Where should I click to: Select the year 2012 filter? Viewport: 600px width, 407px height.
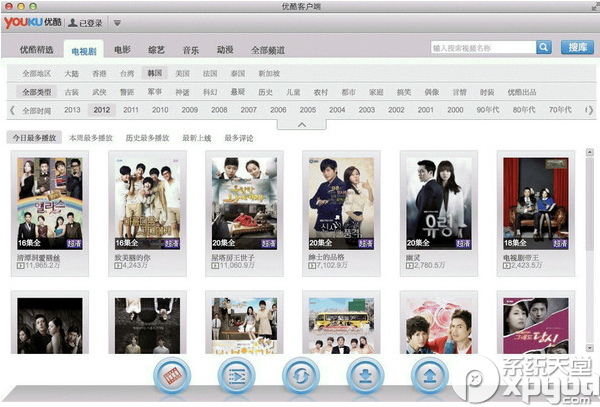point(102,110)
